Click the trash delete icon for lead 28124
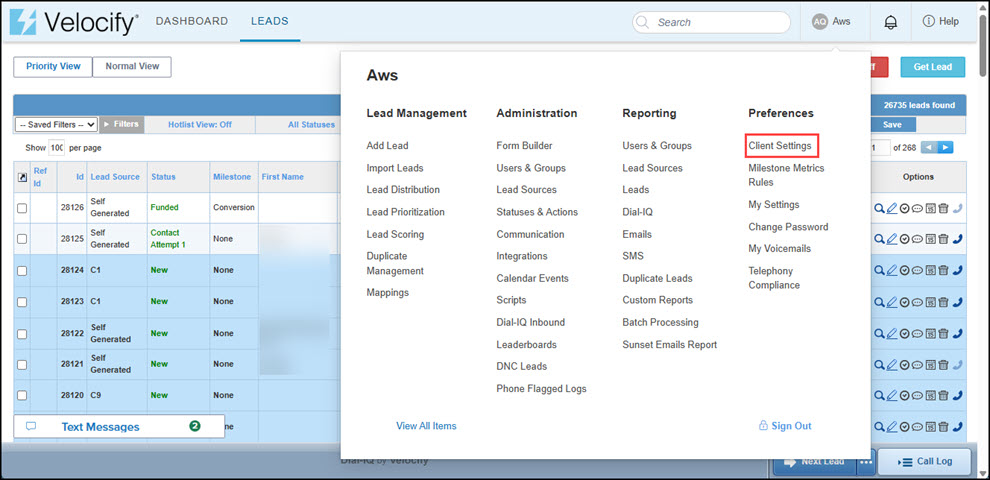This screenshot has height=480, width=990. click(x=943, y=270)
